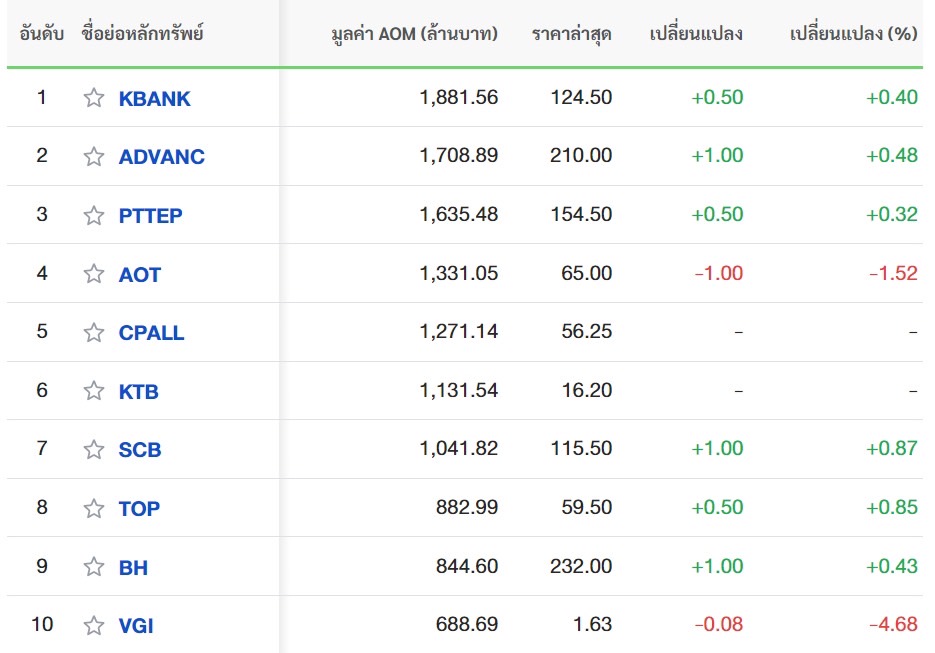Add PTTEP to favorites using its star
Viewport: 935px width, 653px height.
click(94, 215)
